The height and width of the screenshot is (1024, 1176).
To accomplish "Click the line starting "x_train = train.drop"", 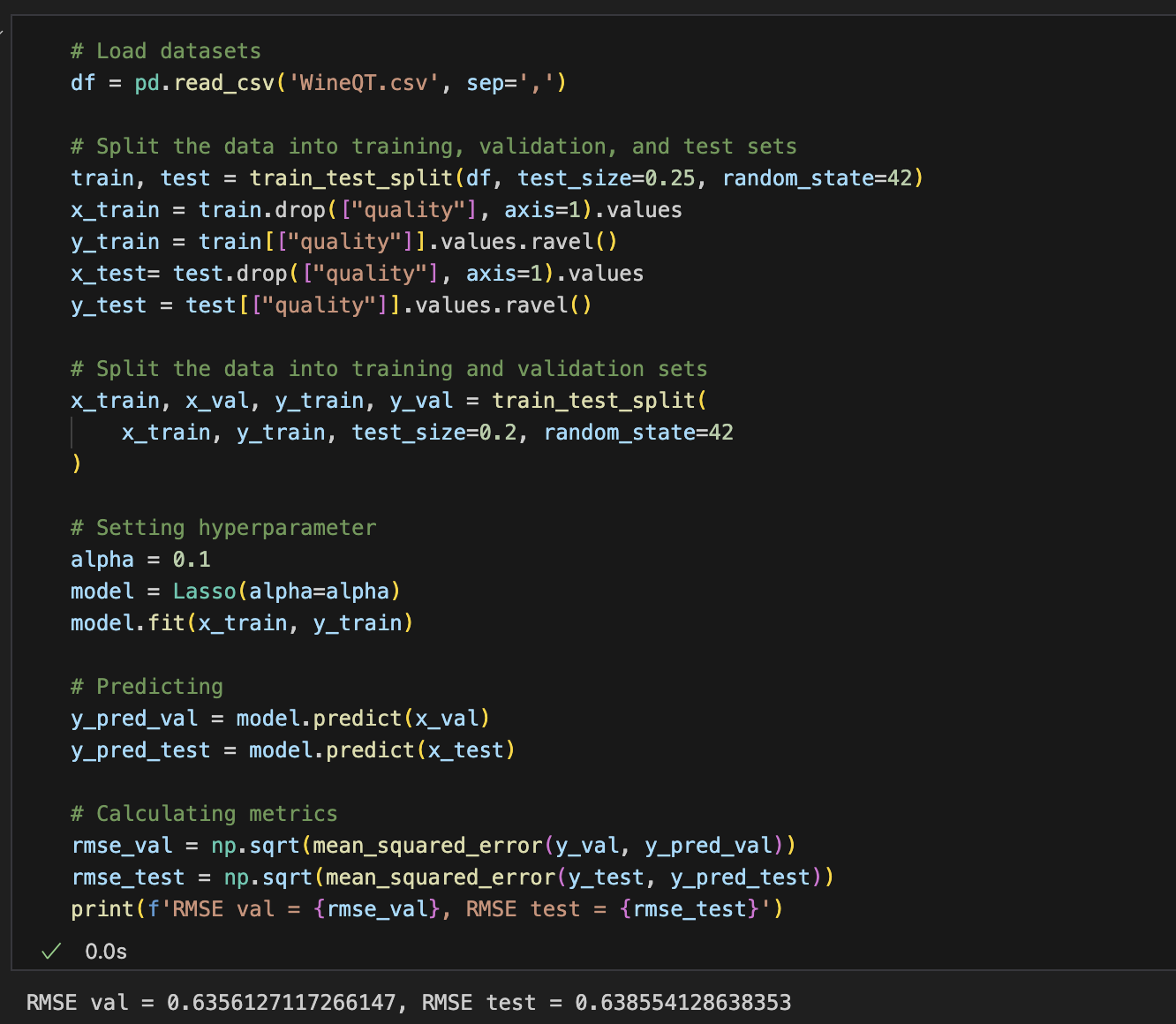I will 376,210.
